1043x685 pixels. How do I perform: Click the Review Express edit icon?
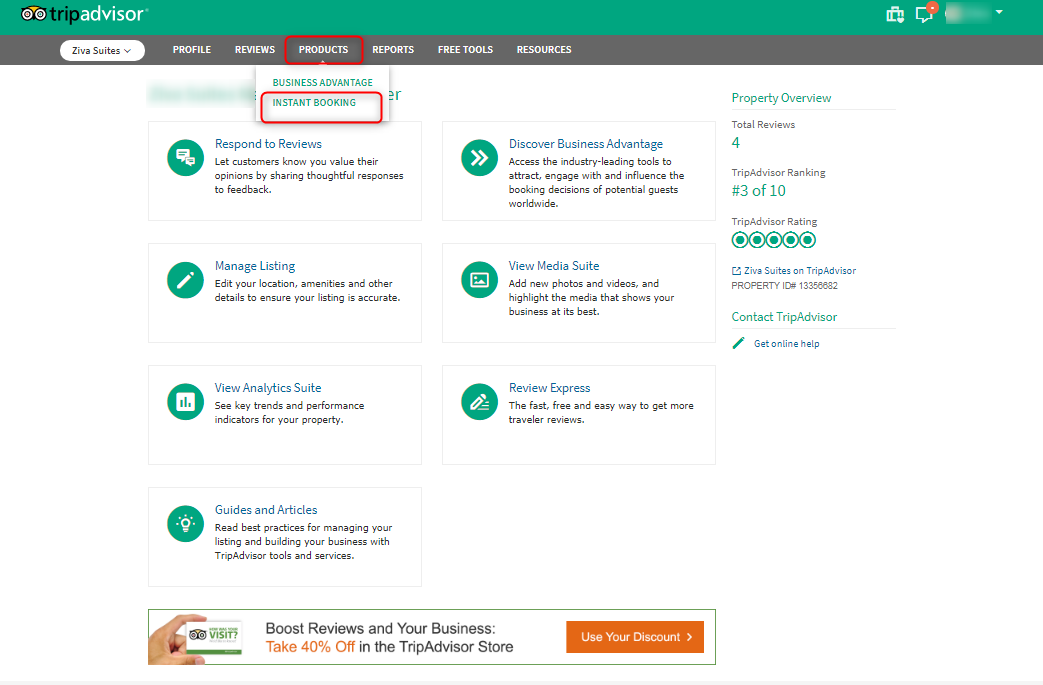coord(480,402)
